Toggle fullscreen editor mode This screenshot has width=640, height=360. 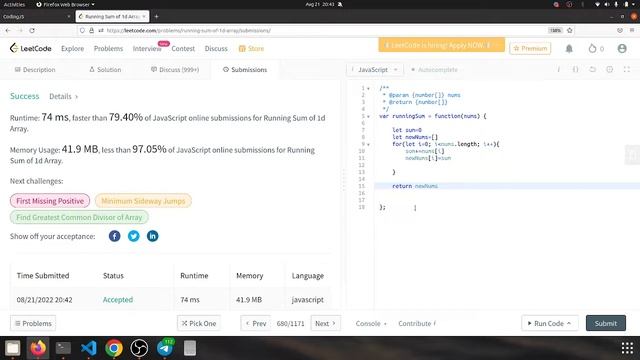click(627, 69)
